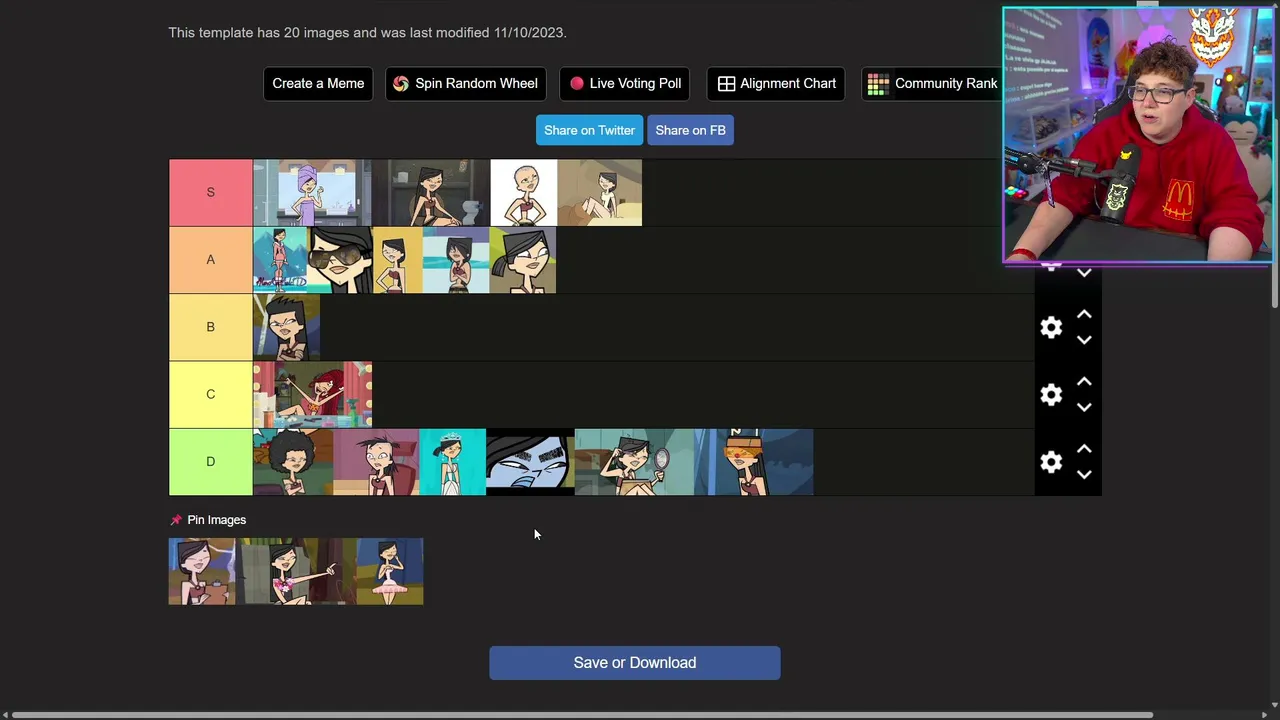The height and width of the screenshot is (720, 1280).
Task: Pick the orange-blindfold image in tier D
Action: 754,462
